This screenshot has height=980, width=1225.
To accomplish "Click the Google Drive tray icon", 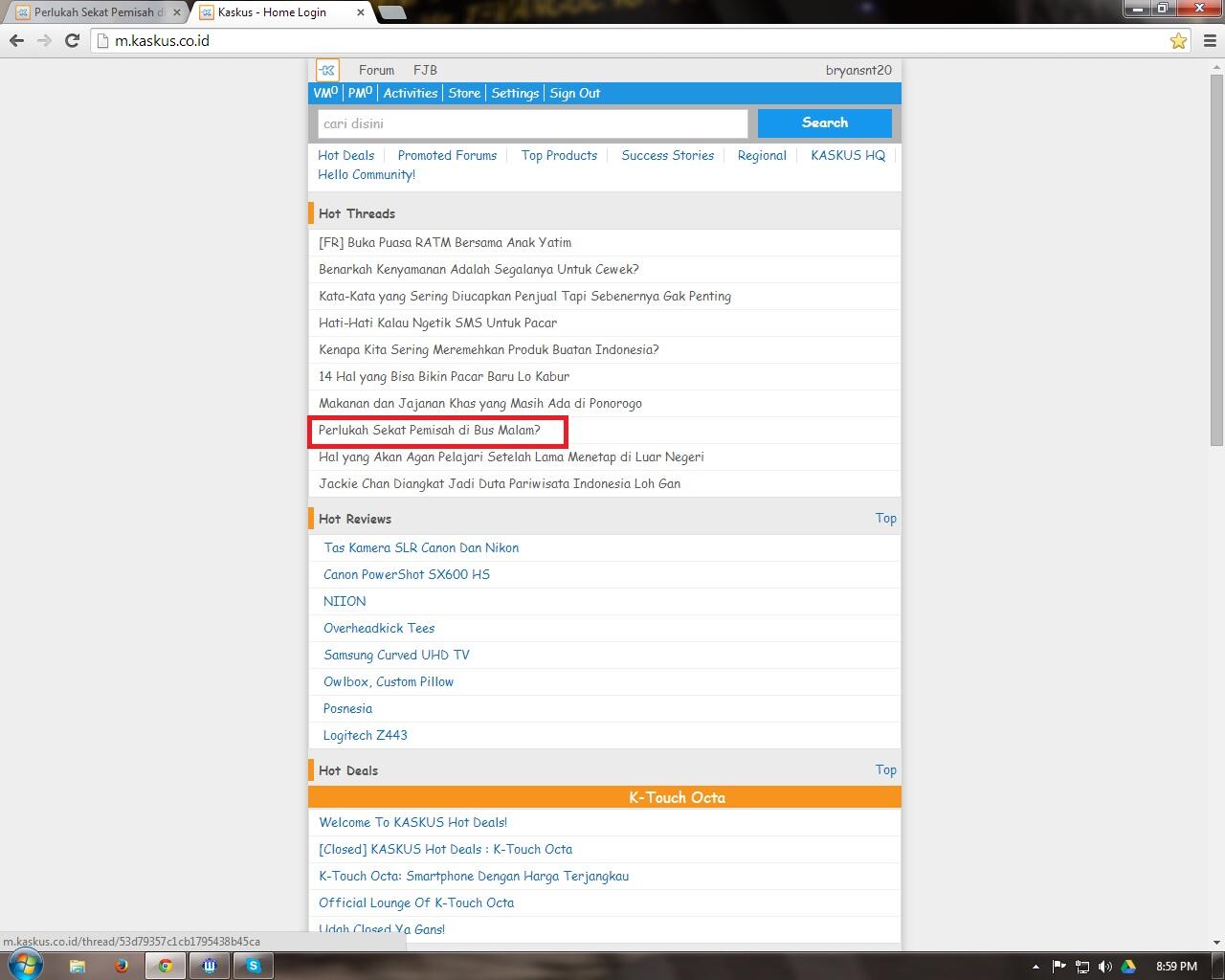I will pyautogui.click(x=1128, y=967).
